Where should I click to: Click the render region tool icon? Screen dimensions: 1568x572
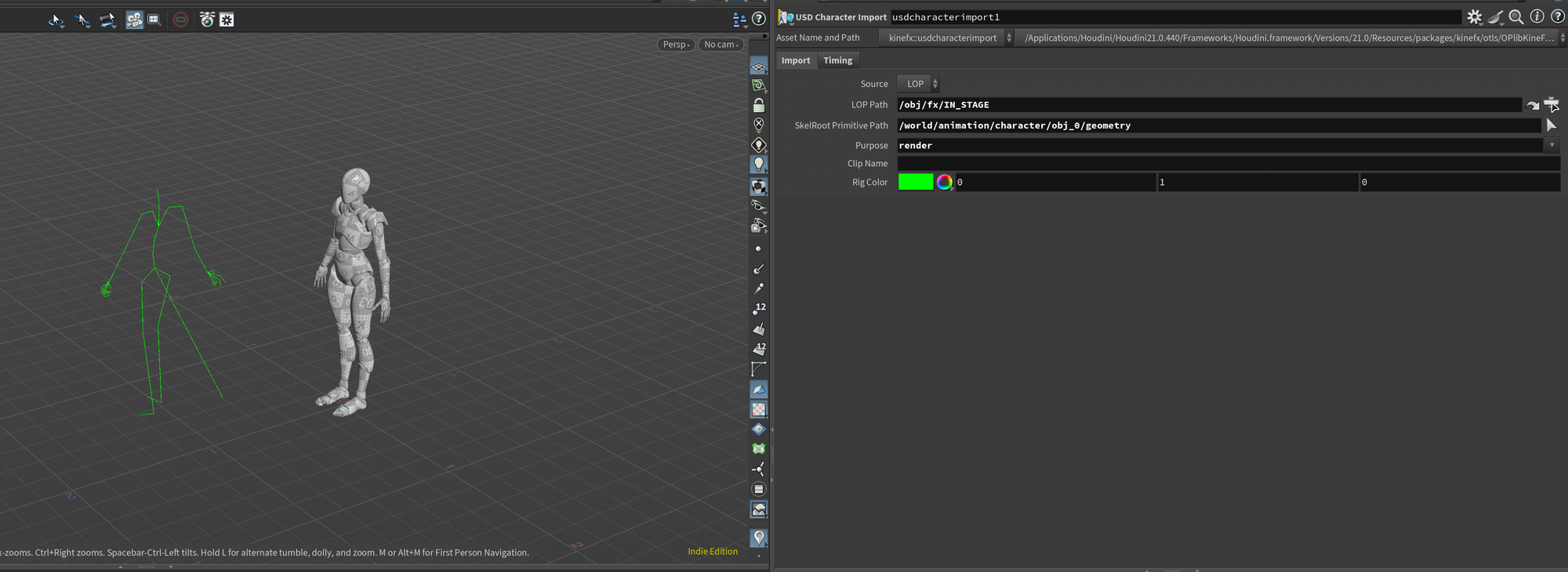pos(154,20)
